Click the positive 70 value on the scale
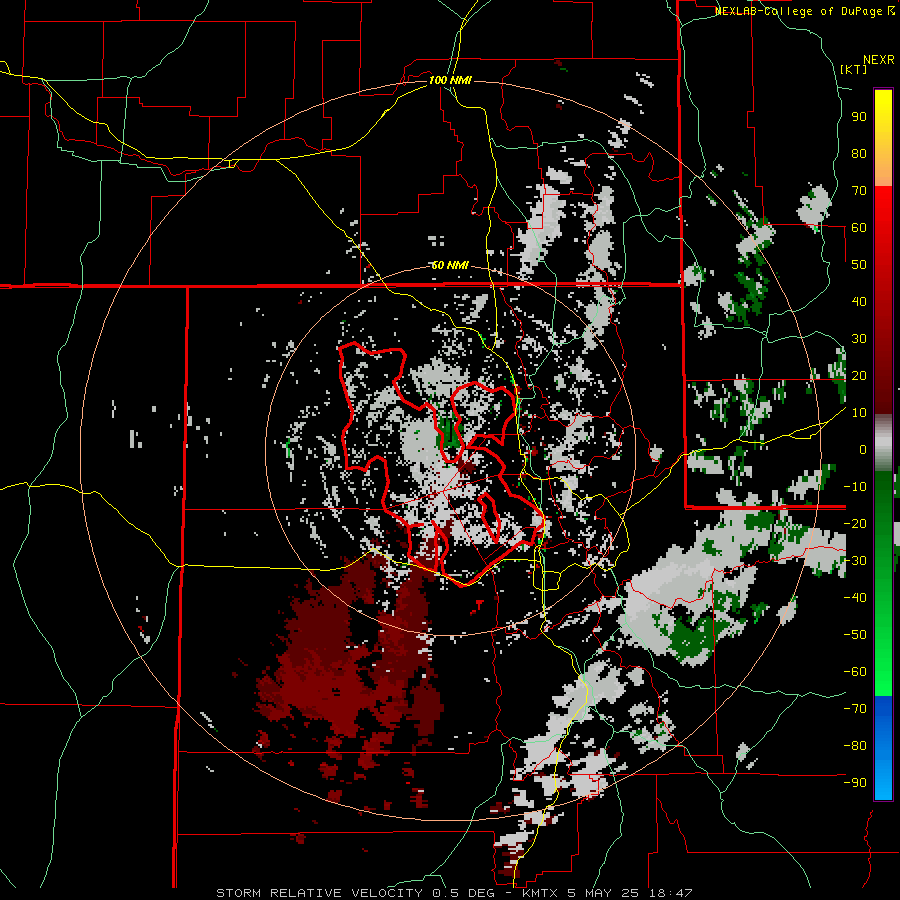This screenshot has height=900, width=900. 859,191
